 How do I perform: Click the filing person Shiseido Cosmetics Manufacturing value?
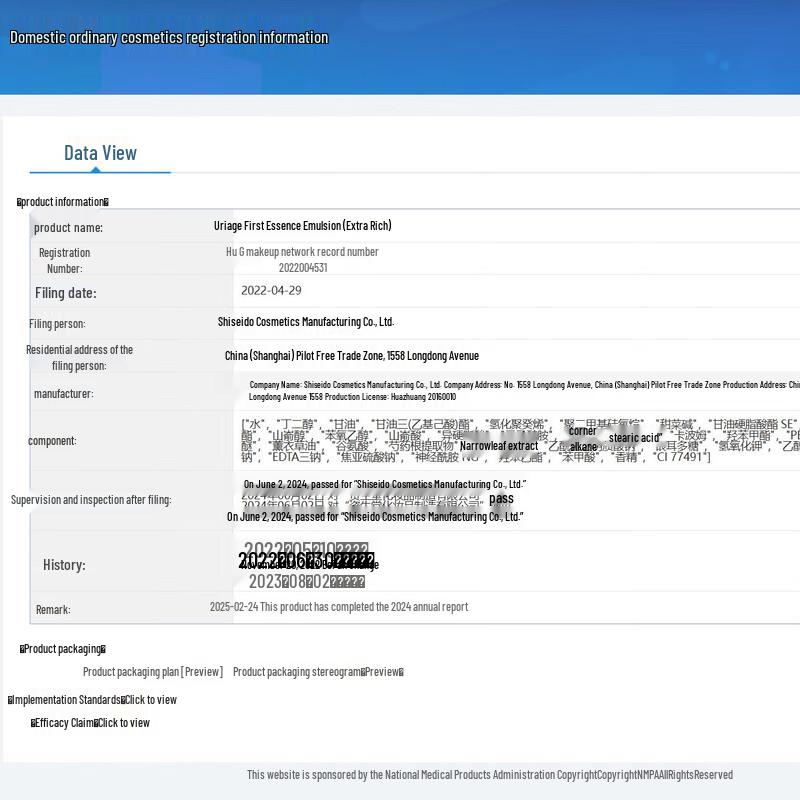pos(306,322)
